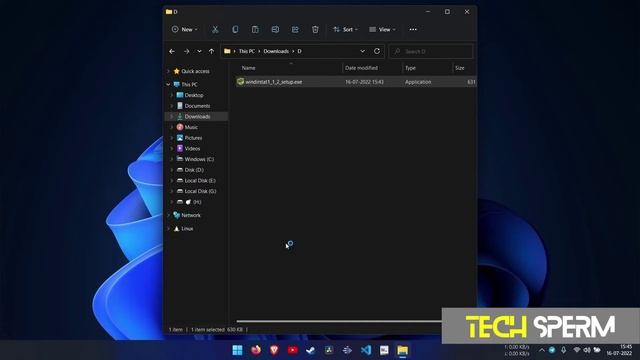
Task: Expand the Linux node chevron
Action: coord(169,229)
